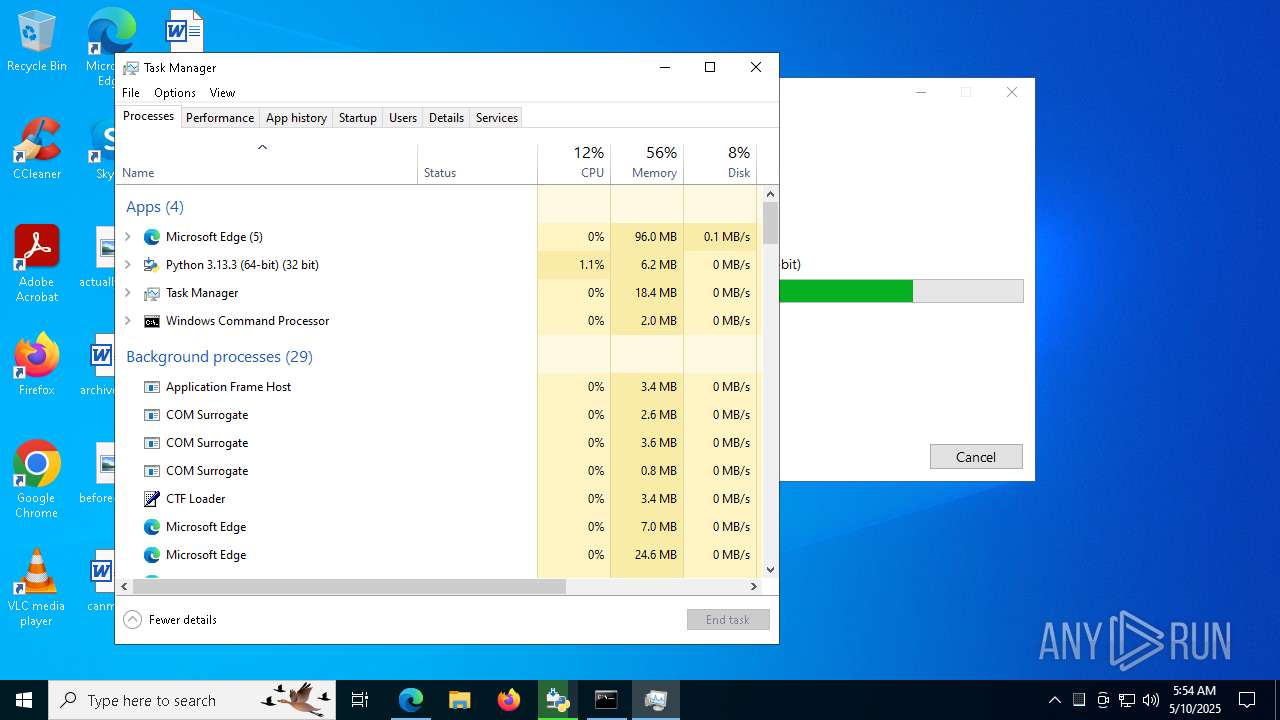Click the Python 3.13.3 process icon
Screen dimensions: 1280x720
(152, 265)
